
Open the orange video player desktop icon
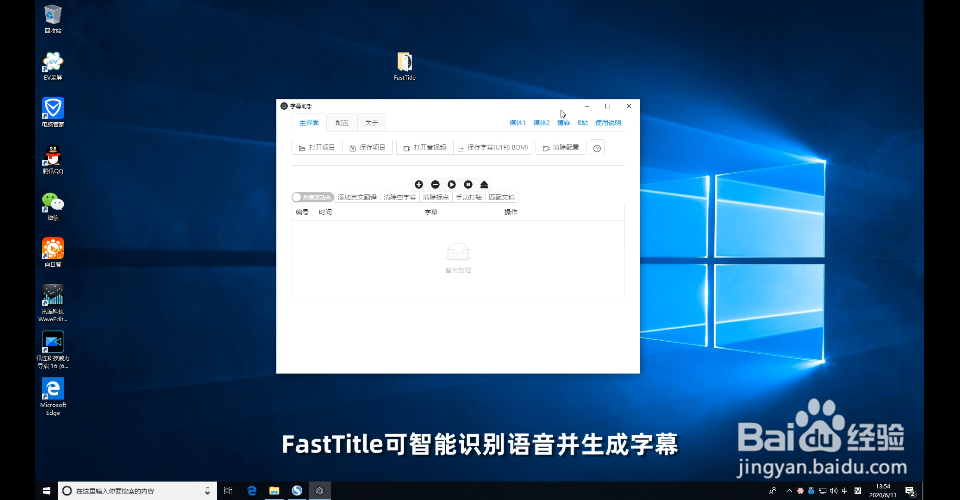pos(53,253)
